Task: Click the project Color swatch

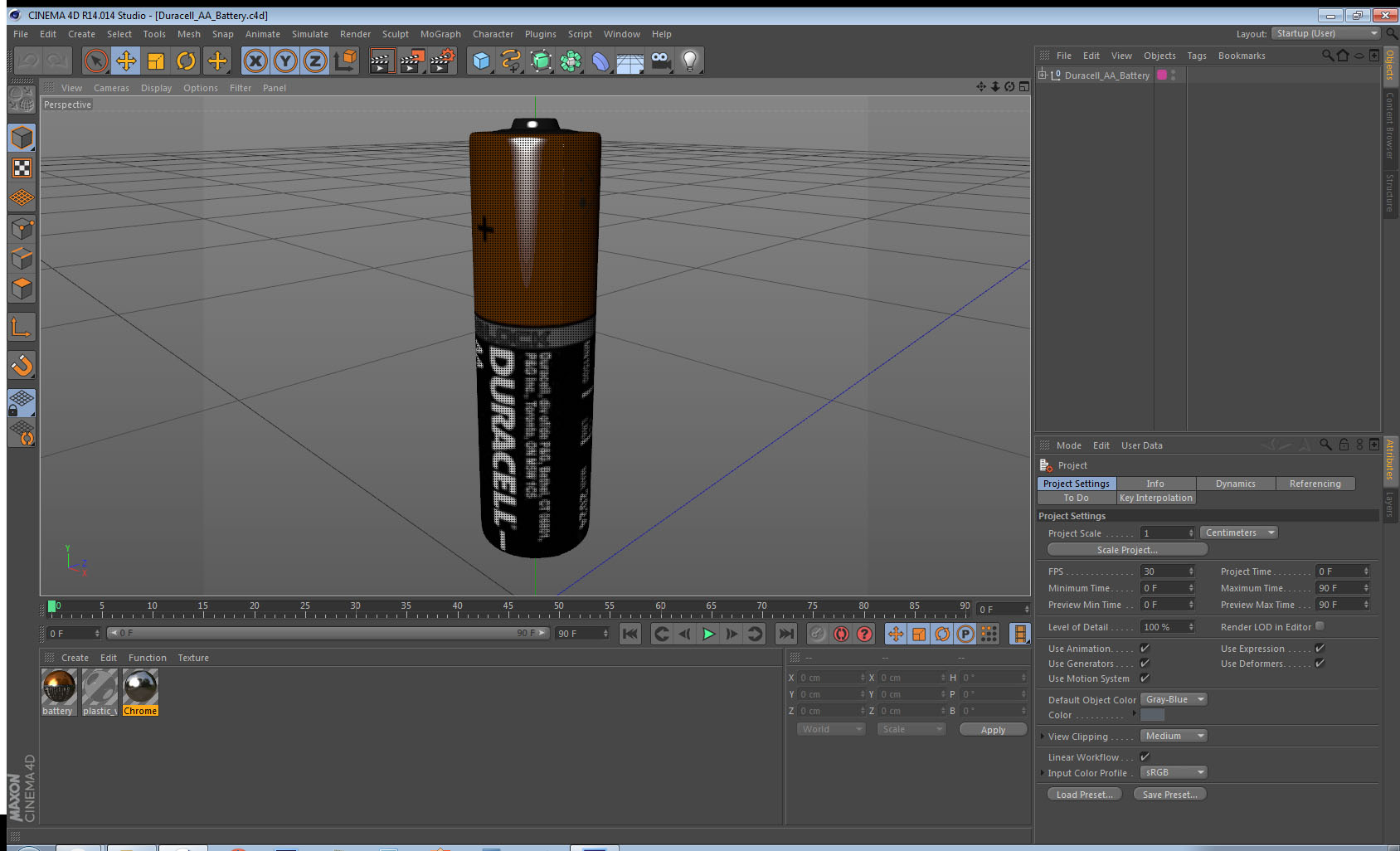Action: pos(1152,715)
